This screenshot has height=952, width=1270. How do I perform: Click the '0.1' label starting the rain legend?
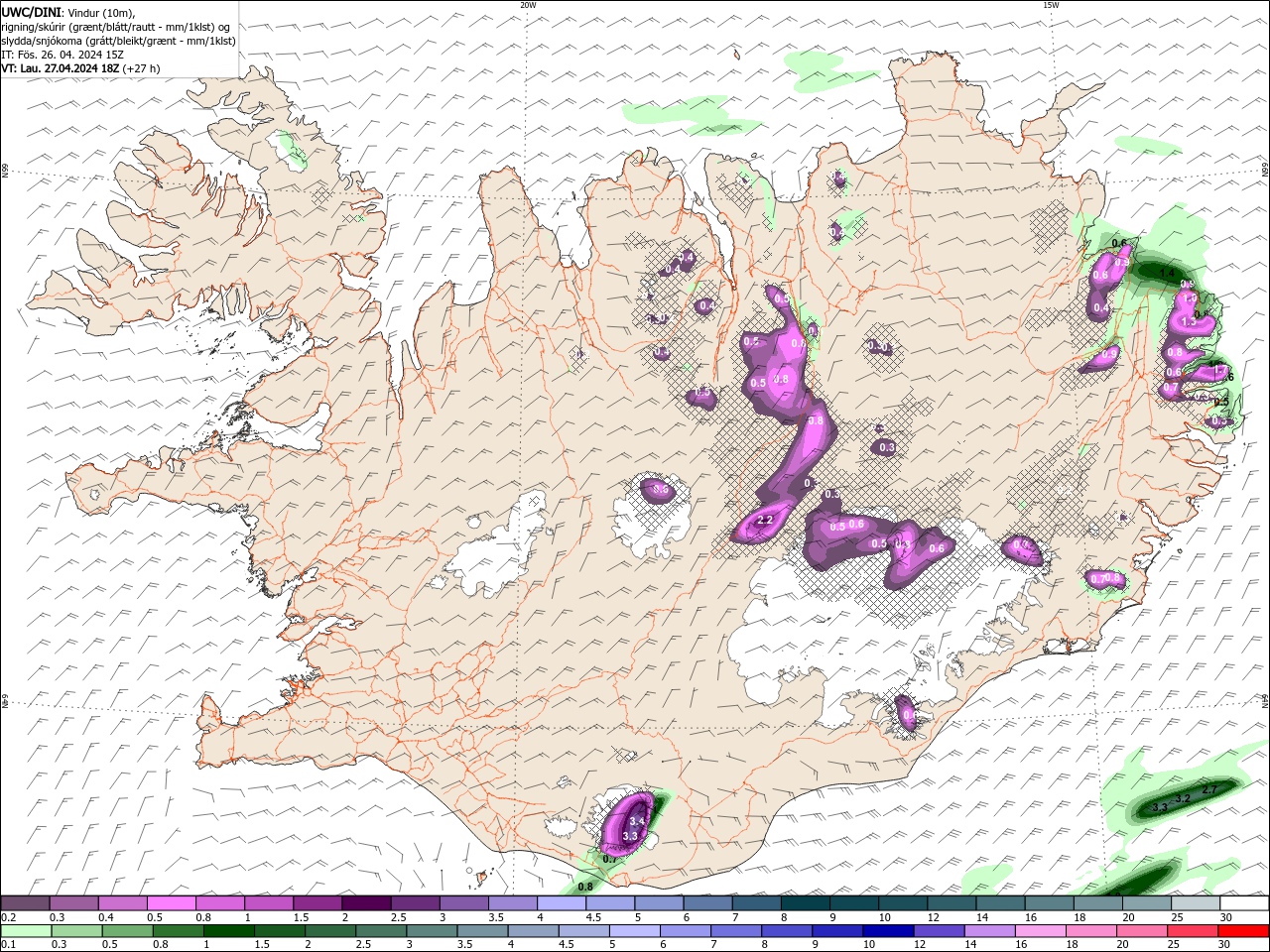(x=7, y=944)
